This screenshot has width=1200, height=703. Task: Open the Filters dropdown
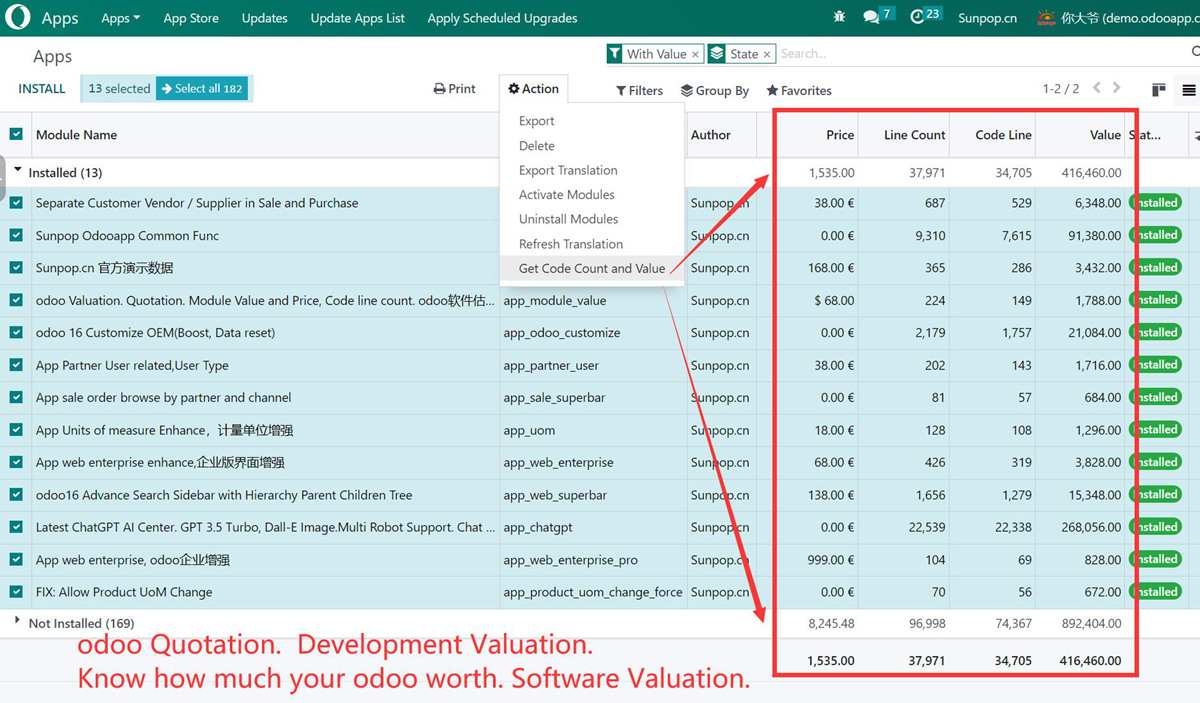(x=639, y=90)
